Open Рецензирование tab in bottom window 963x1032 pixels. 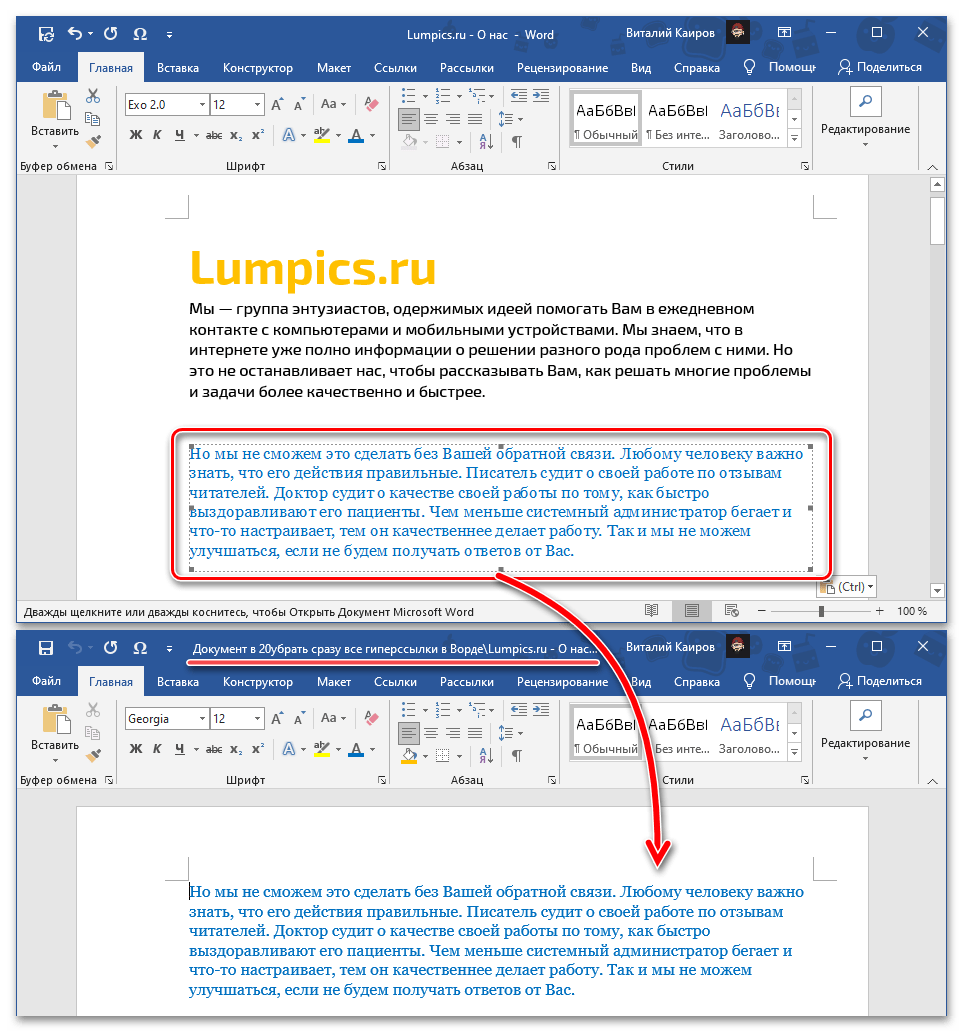coord(562,682)
